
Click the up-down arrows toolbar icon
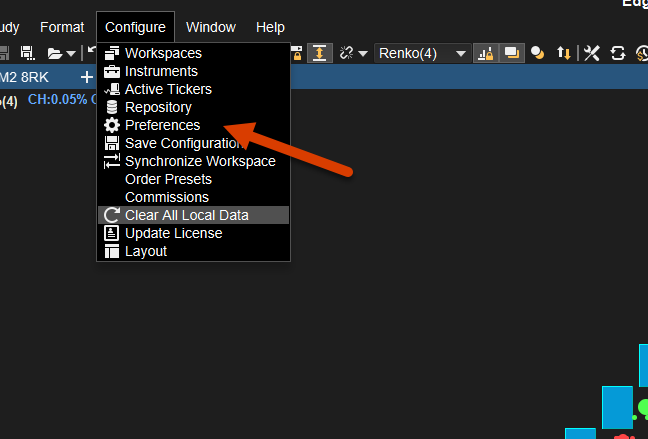tap(564, 53)
